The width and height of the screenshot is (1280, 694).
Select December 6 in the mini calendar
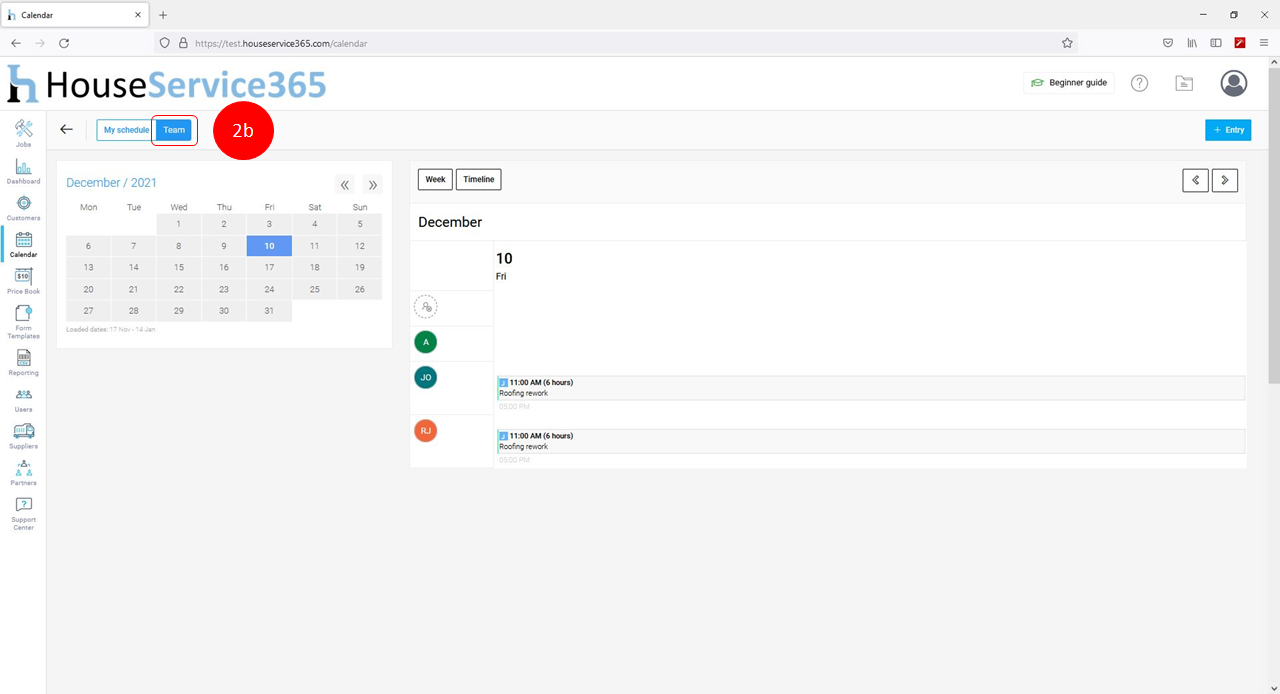88,246
